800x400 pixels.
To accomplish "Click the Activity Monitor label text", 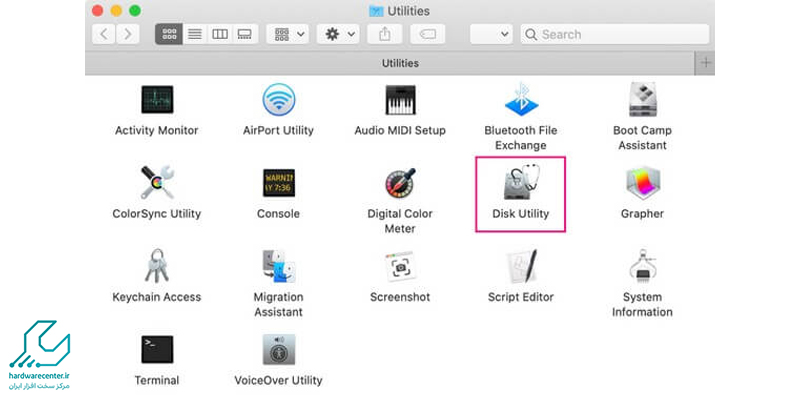I will tap(157, 131).
